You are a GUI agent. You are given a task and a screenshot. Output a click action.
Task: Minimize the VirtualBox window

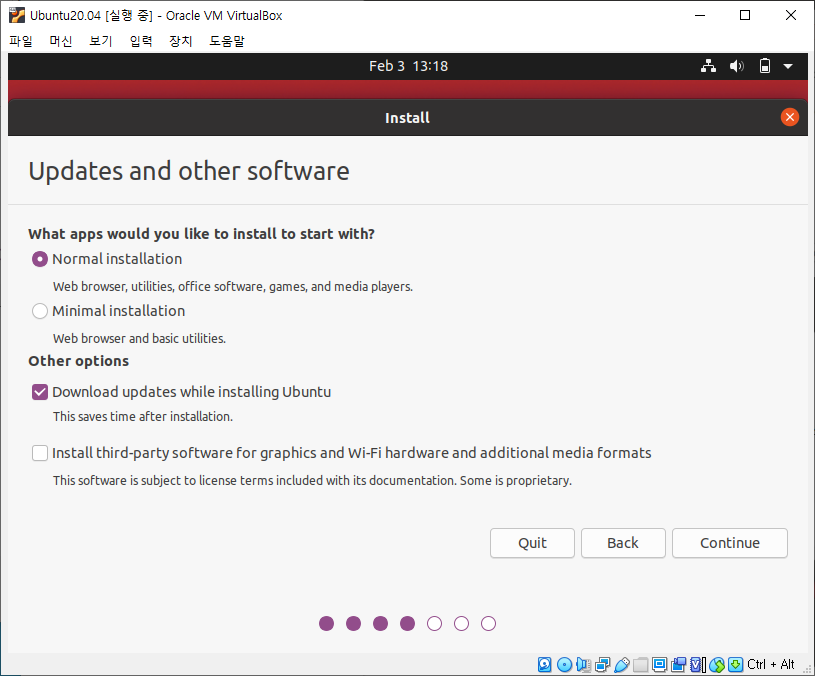pyautogui.click(x=700, y=15)
